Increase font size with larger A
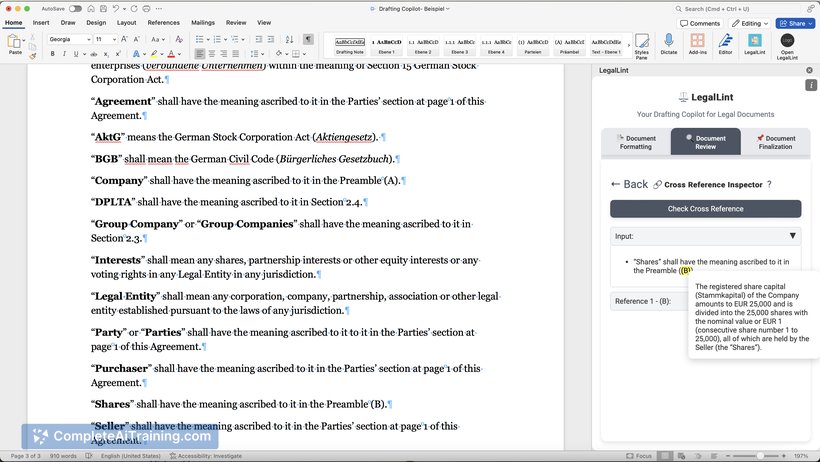The height and width of the screenshot is (462, 820). pos(124,39)
